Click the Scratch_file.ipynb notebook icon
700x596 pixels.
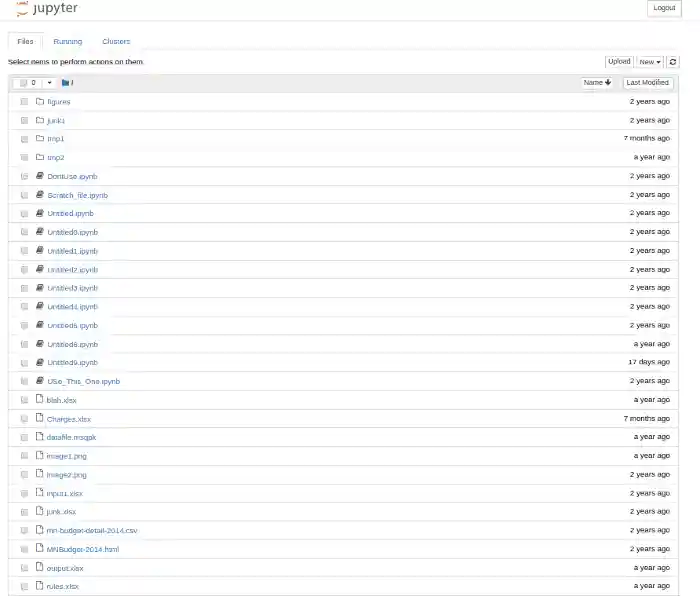(40, 195)
